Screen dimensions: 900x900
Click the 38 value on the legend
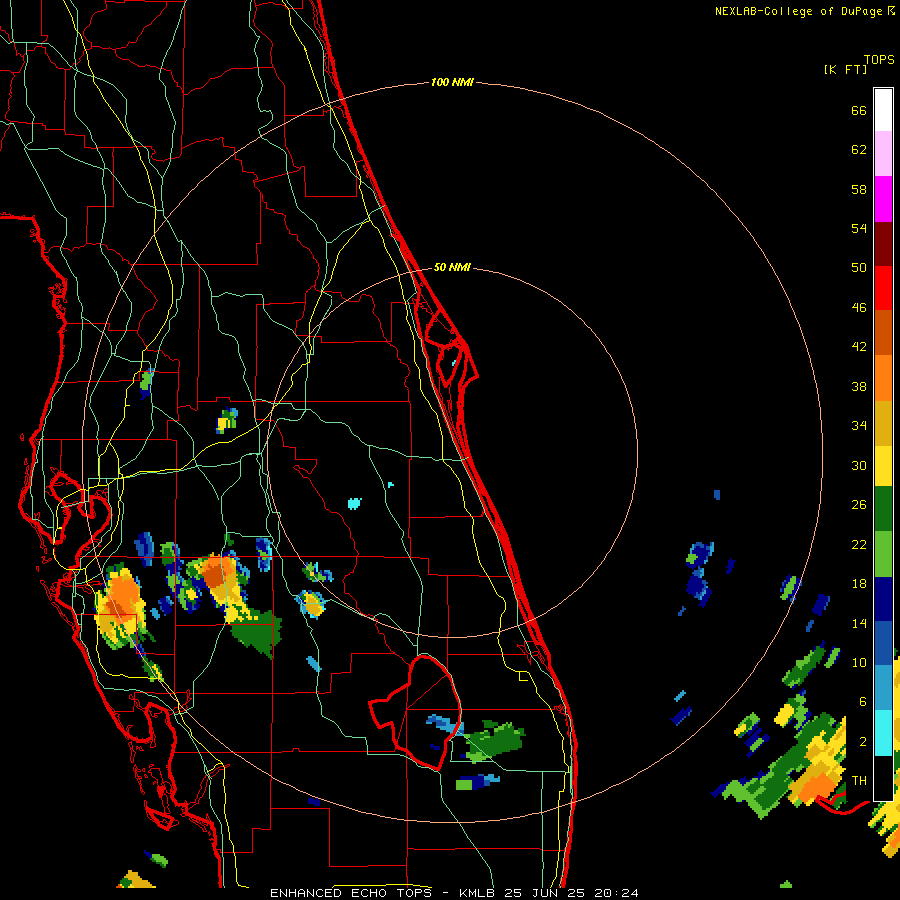pyautogui.click(x=859, y=387)
